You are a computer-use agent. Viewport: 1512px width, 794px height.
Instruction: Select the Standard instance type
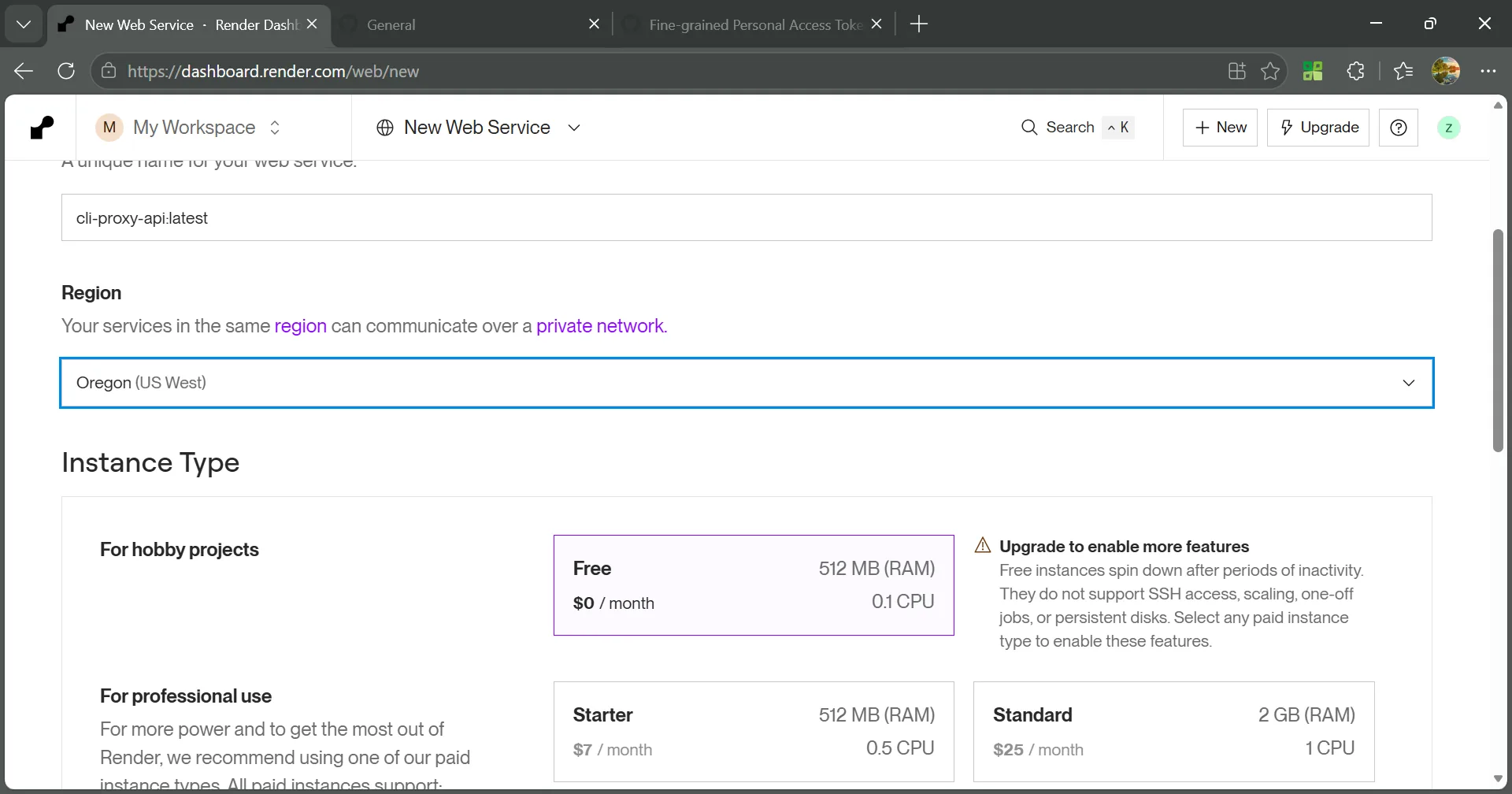pyautogui.click(x=1174, y=732)
